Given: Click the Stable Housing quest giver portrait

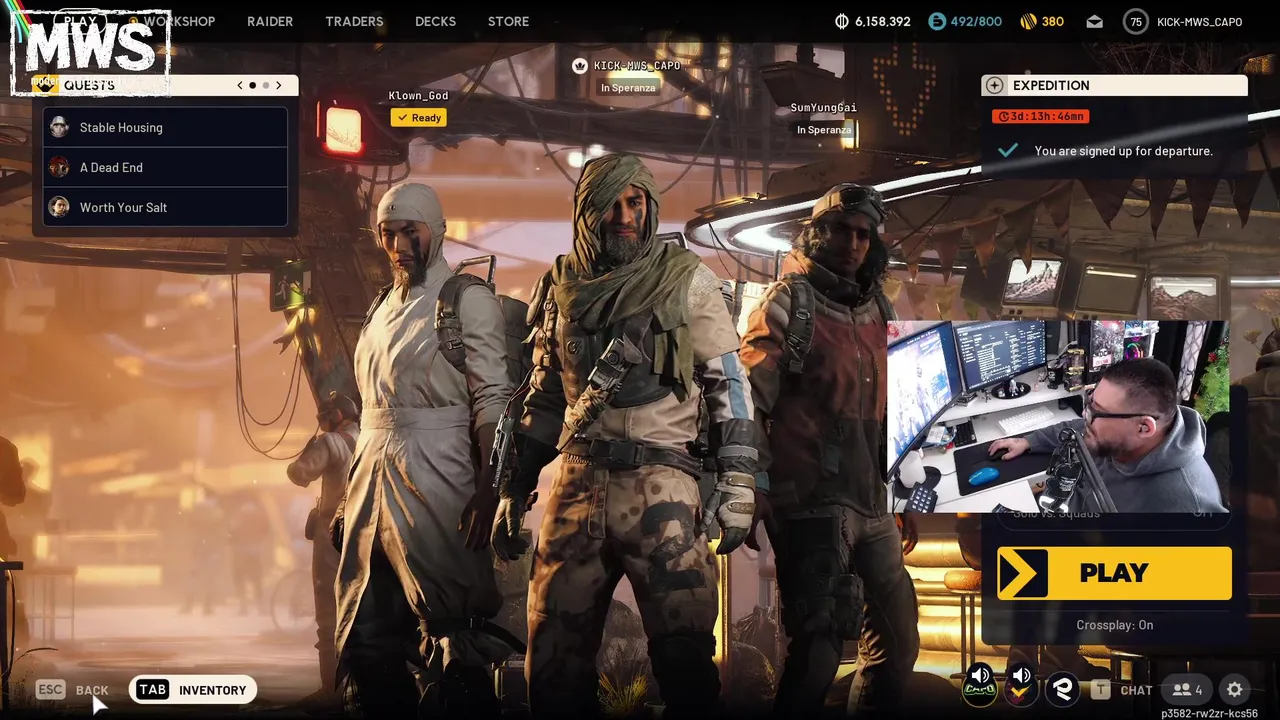Looking at the screenshot, I should coord(59,127).
